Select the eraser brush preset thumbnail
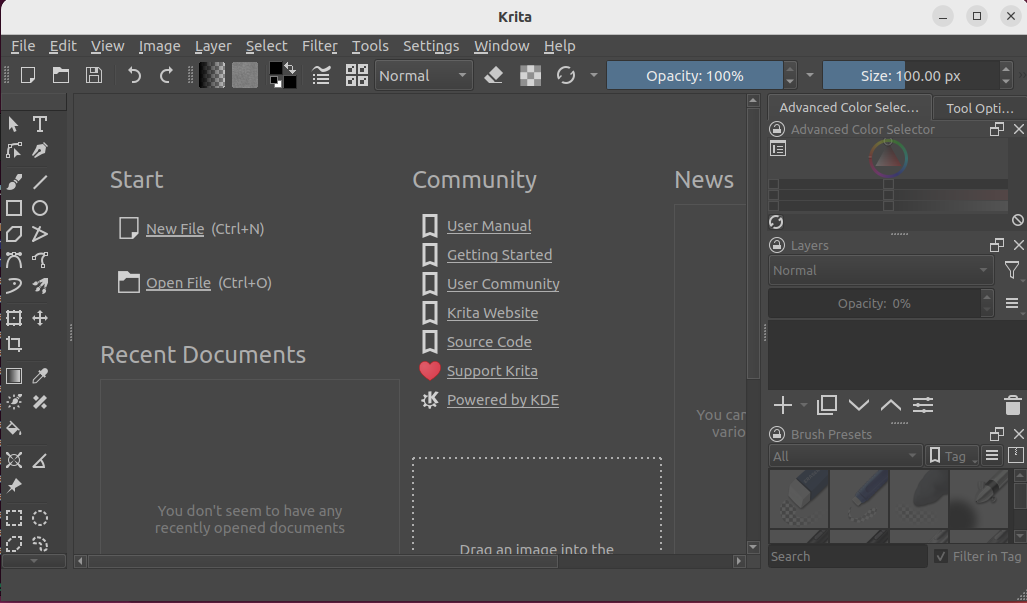Image resolution: width=1027 pixels, height=603 pixels. 799,499
